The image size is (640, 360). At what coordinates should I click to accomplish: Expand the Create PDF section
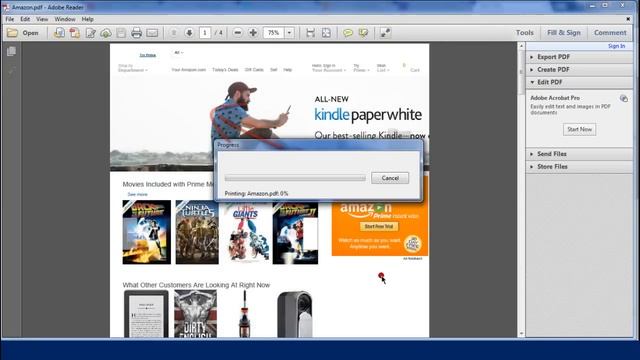(579, 70)
